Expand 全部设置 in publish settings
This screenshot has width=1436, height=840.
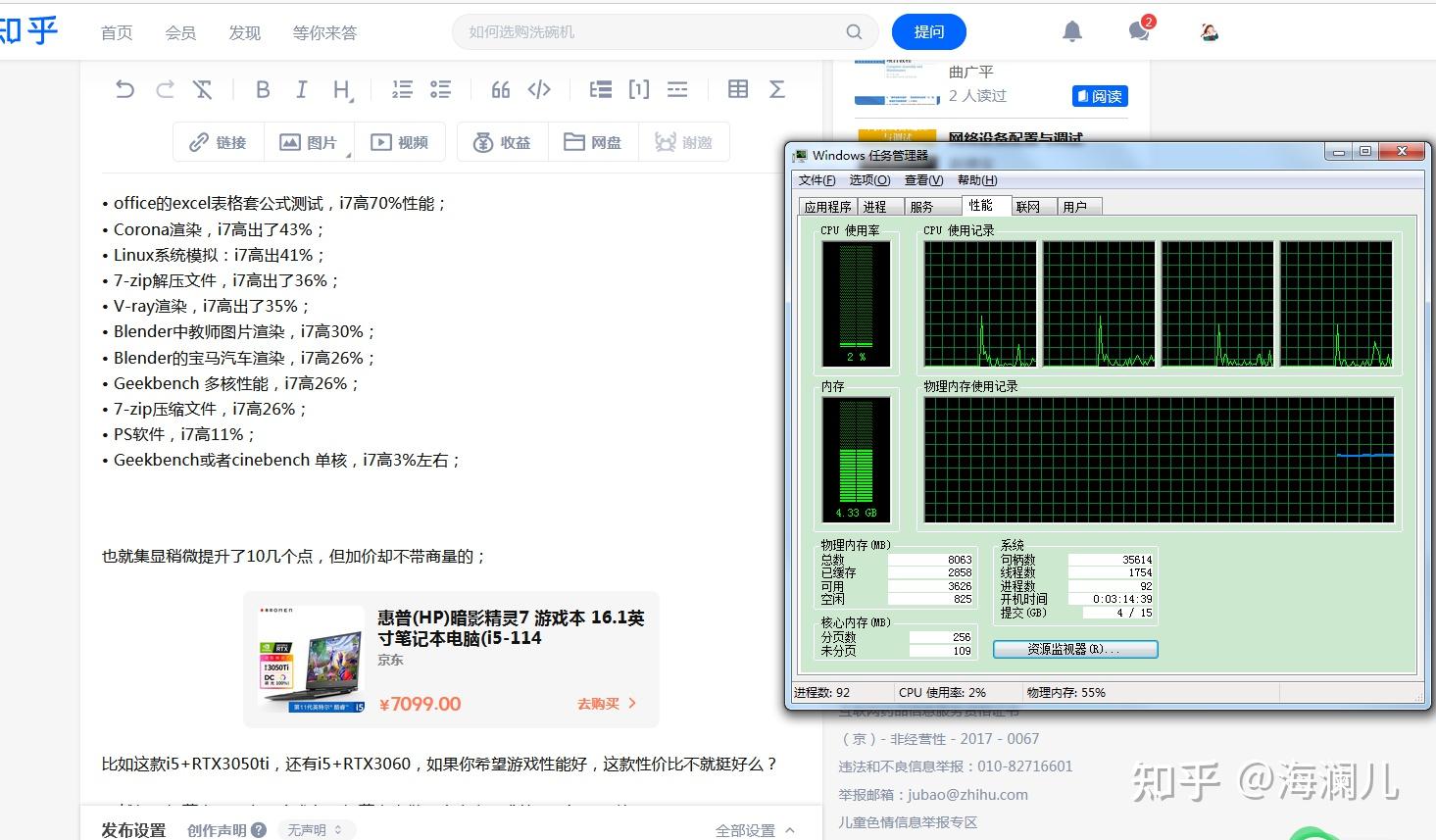tap(755, 830)
